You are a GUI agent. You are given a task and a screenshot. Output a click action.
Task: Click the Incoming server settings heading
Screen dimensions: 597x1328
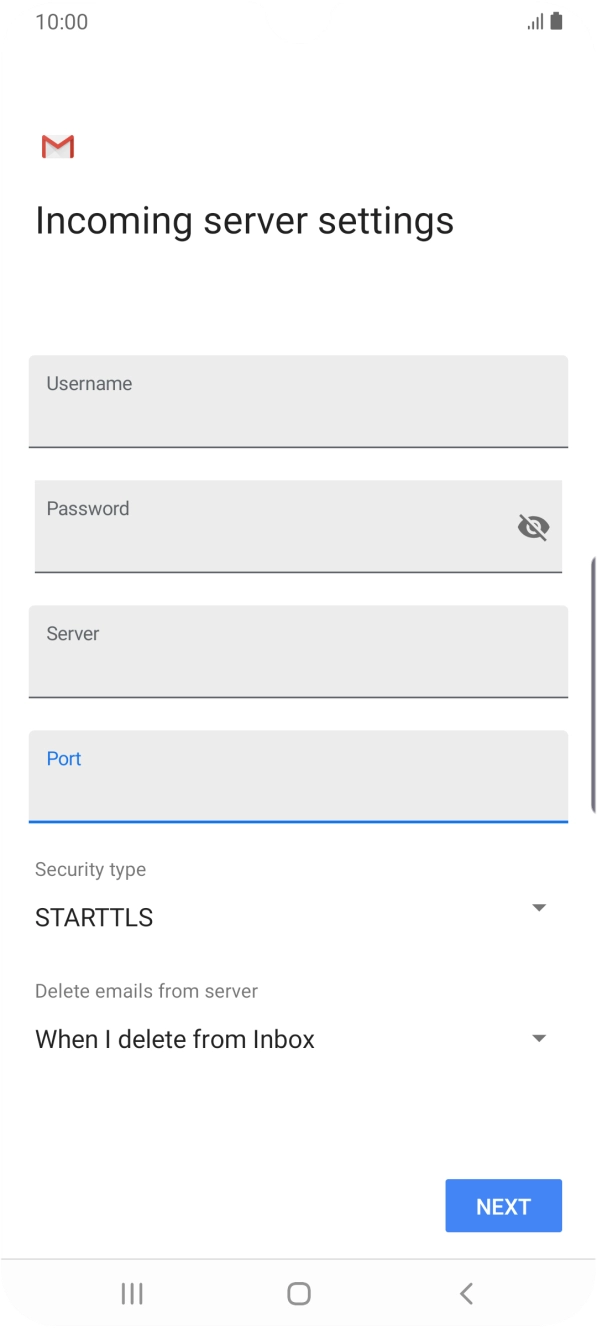point(244,220)
